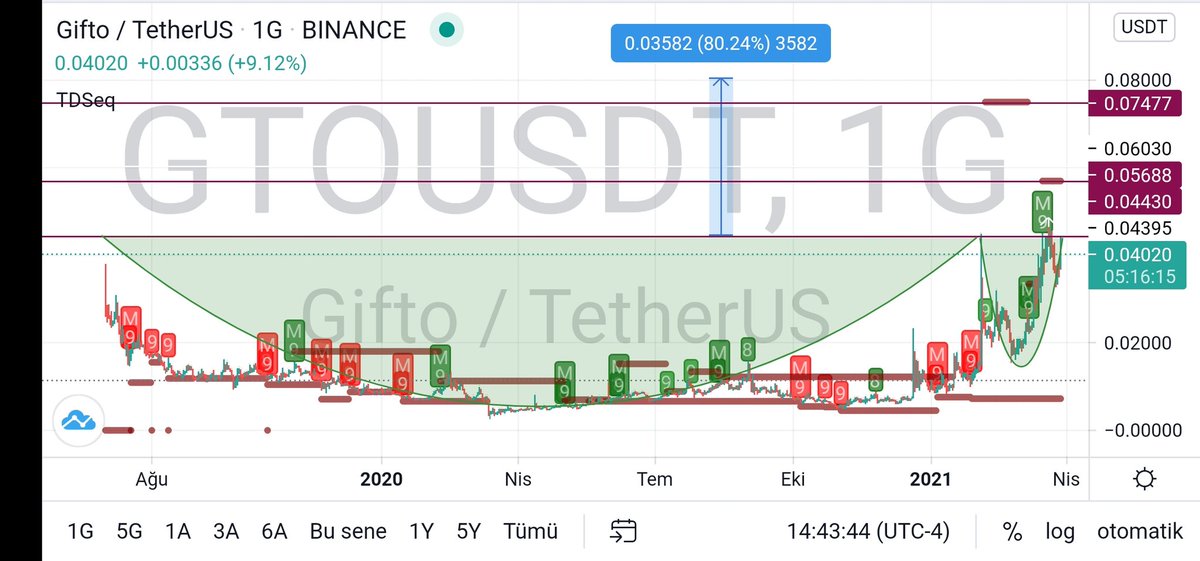Image resolution: width=1200 pixels, height=561 pixels.
Task: Select the 1A time range
Action: 178,531
